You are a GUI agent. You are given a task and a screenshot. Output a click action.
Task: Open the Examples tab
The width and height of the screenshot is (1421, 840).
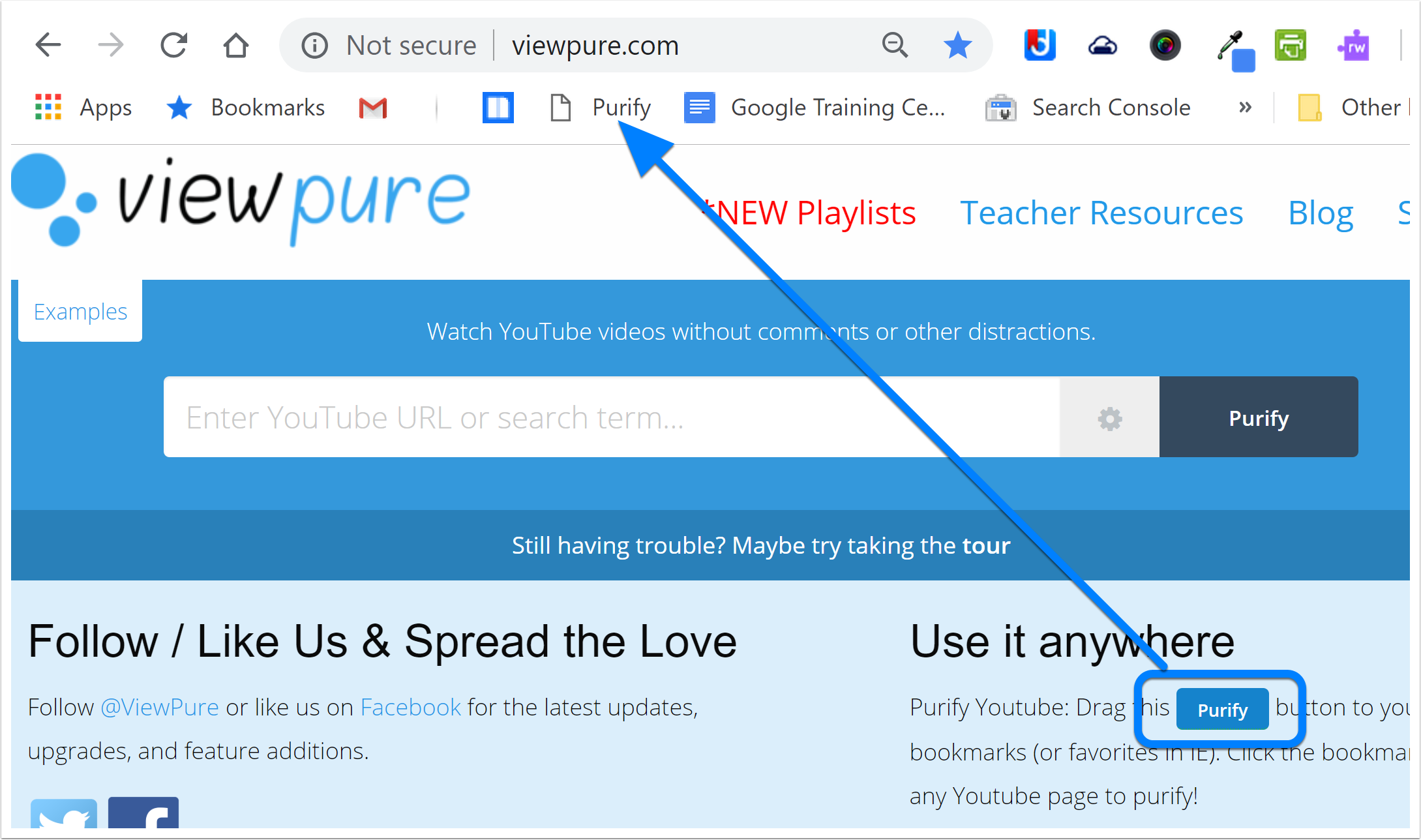click(x=80, y=312)
